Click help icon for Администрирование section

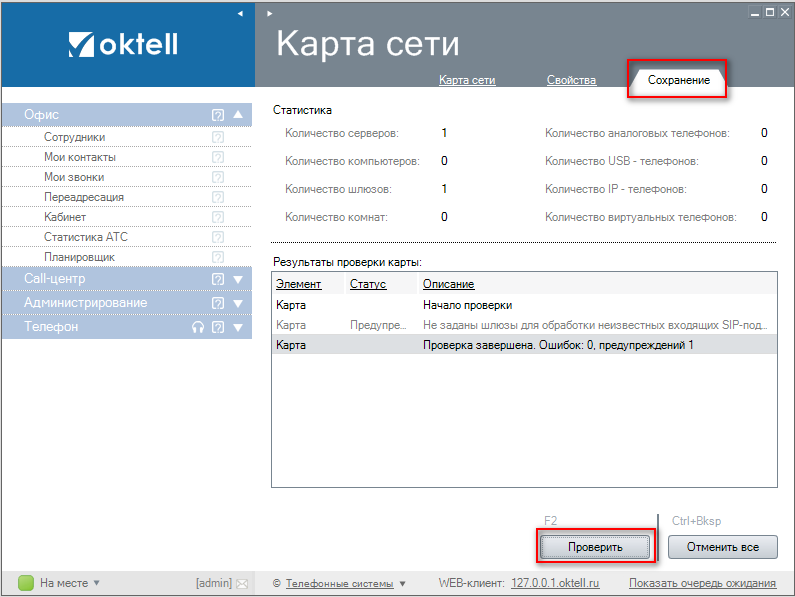click(x=218, y=303)
